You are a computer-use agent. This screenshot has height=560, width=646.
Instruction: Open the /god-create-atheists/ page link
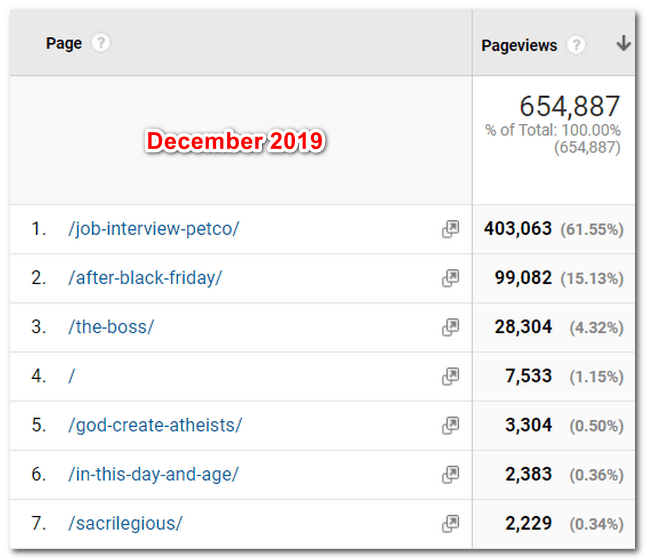pyautogui.click(x=155, y=425)
